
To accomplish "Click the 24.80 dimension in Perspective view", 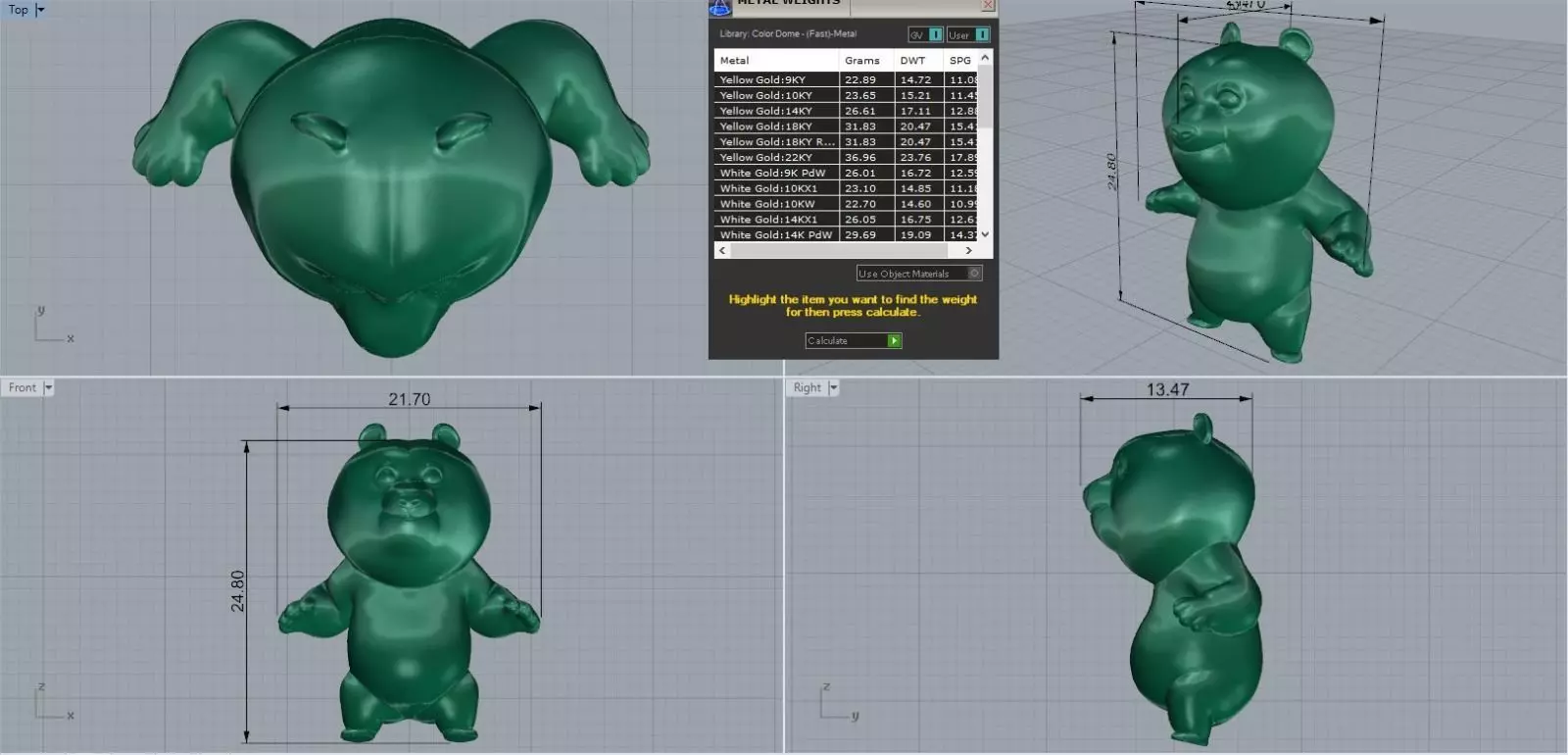I will (x=1111, y=172).
